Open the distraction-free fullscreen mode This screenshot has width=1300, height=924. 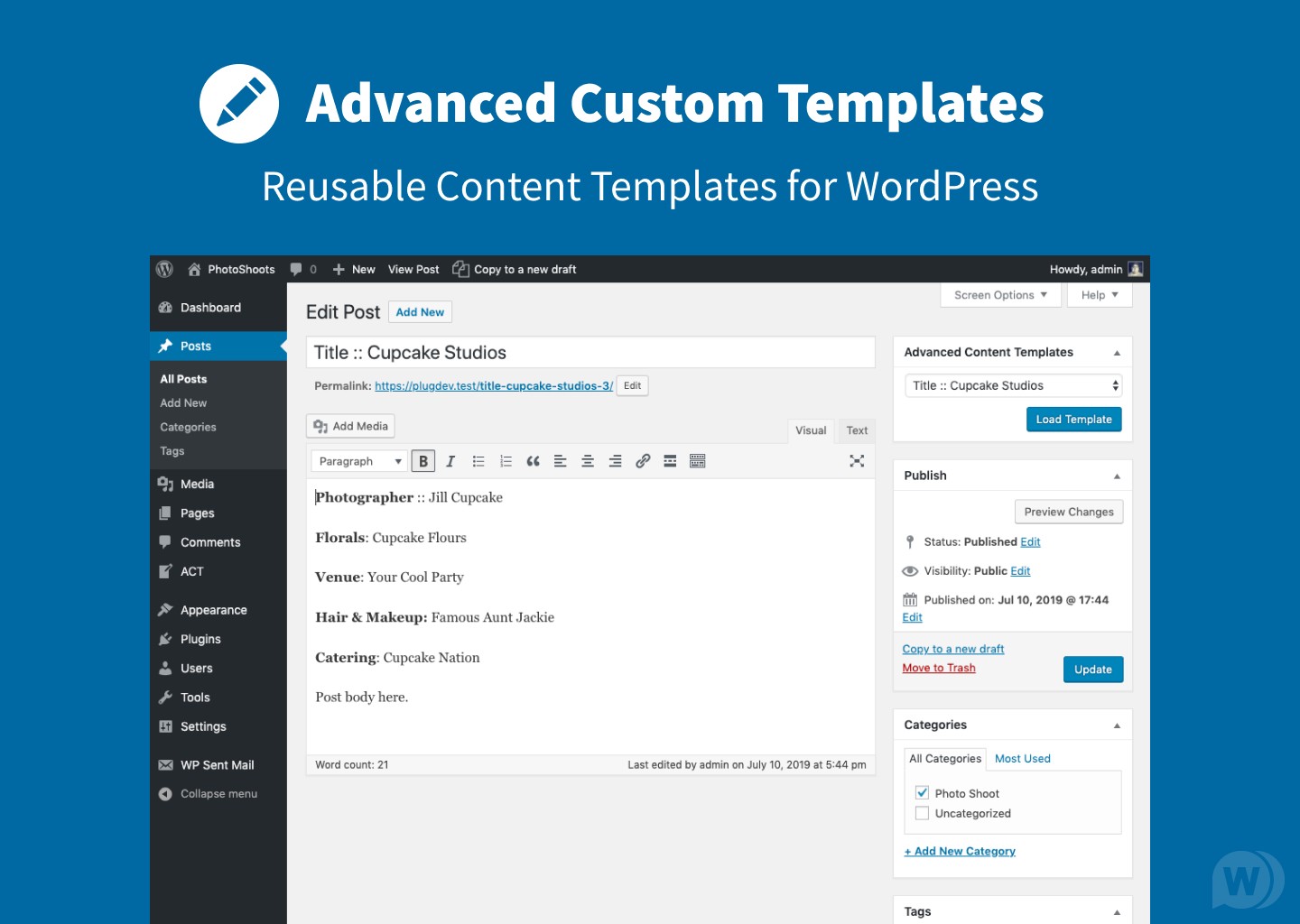click(x=857, y=460)
